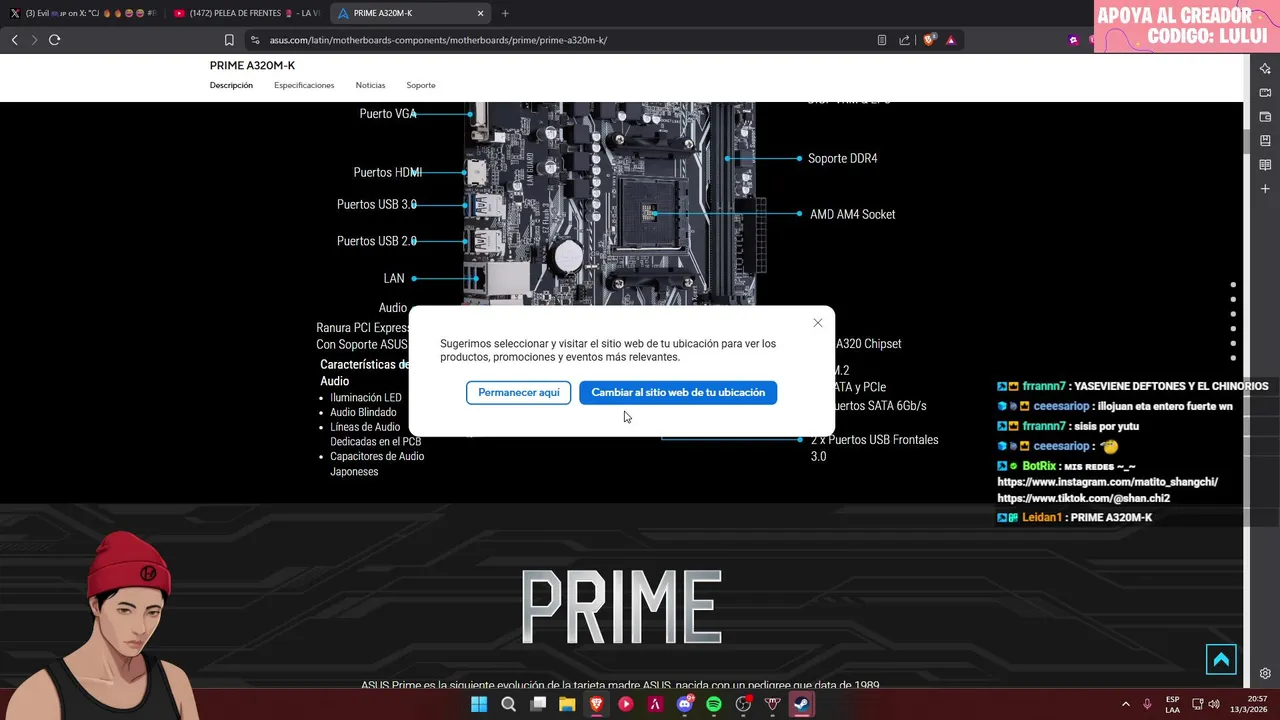Image resolution: width=1280 pixels, height=720 pixels.
Task: Open the red play-button app on the taskbar
Action: (x=626, y=704)
